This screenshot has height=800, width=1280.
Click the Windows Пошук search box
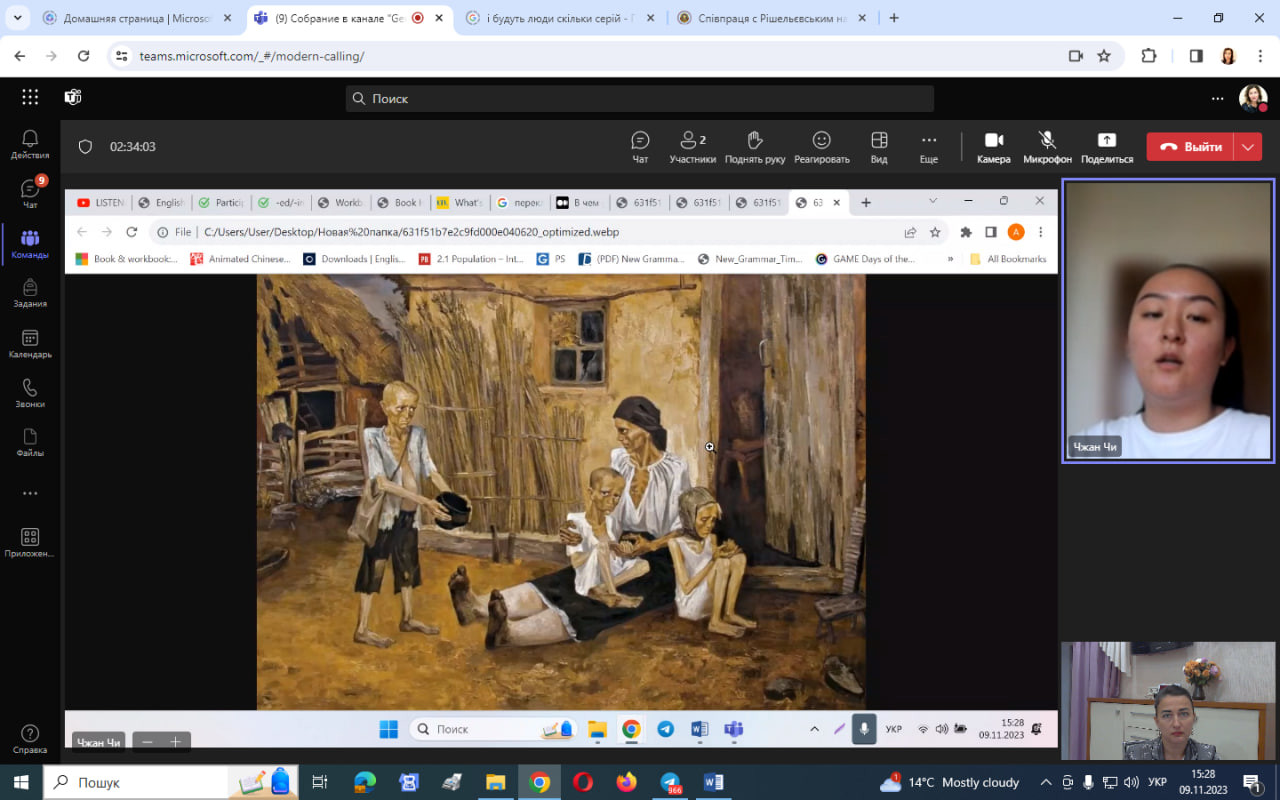click(170, 782)
